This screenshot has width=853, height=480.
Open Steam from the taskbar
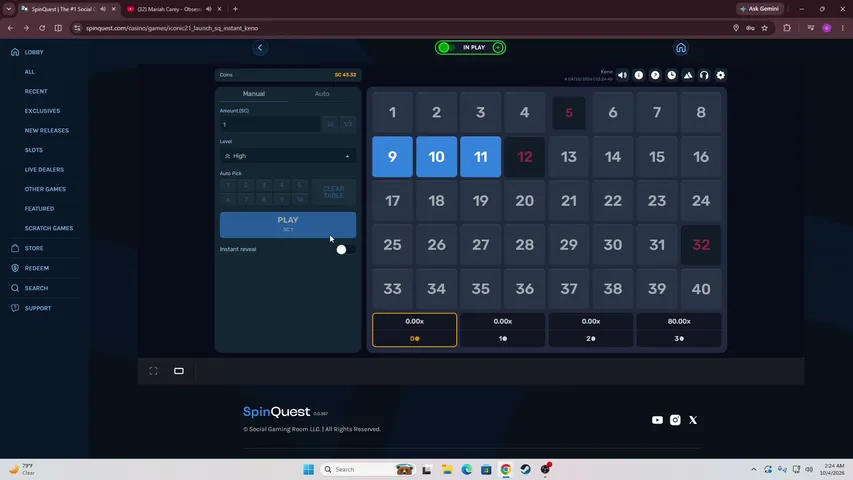coord(526,469)
